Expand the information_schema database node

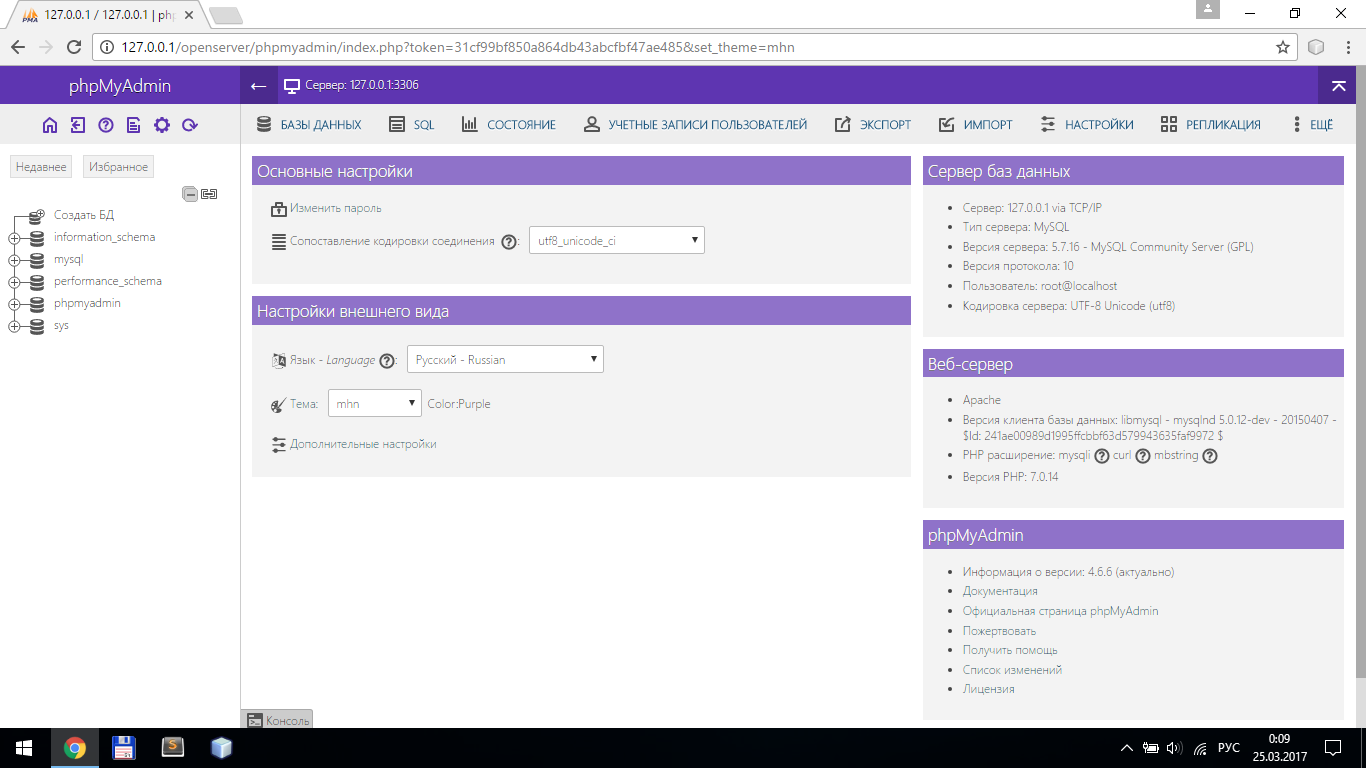(14, 238)
